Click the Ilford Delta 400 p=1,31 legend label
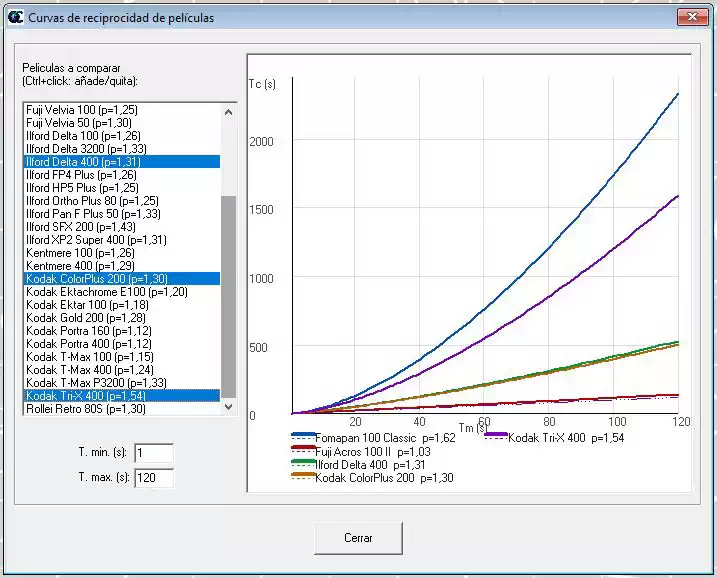Viewport: 717px width, 578px height. click(370, 465)
